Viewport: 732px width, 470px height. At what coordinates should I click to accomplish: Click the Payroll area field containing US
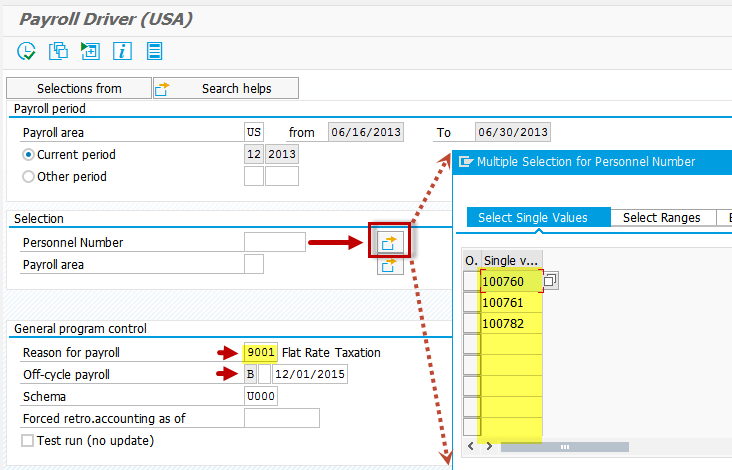pos(253,132)
